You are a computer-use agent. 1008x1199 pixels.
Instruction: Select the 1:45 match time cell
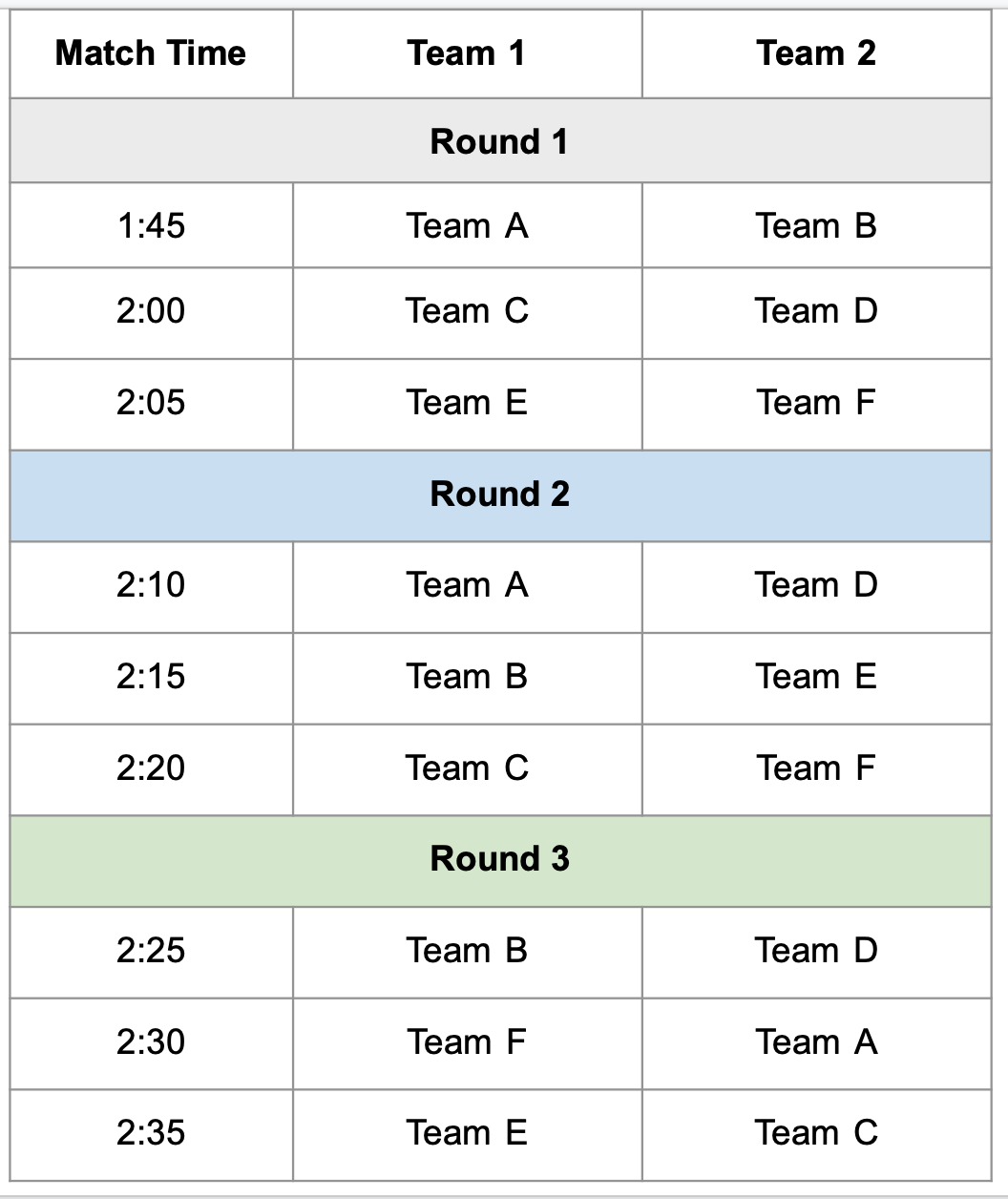point(151,226)
